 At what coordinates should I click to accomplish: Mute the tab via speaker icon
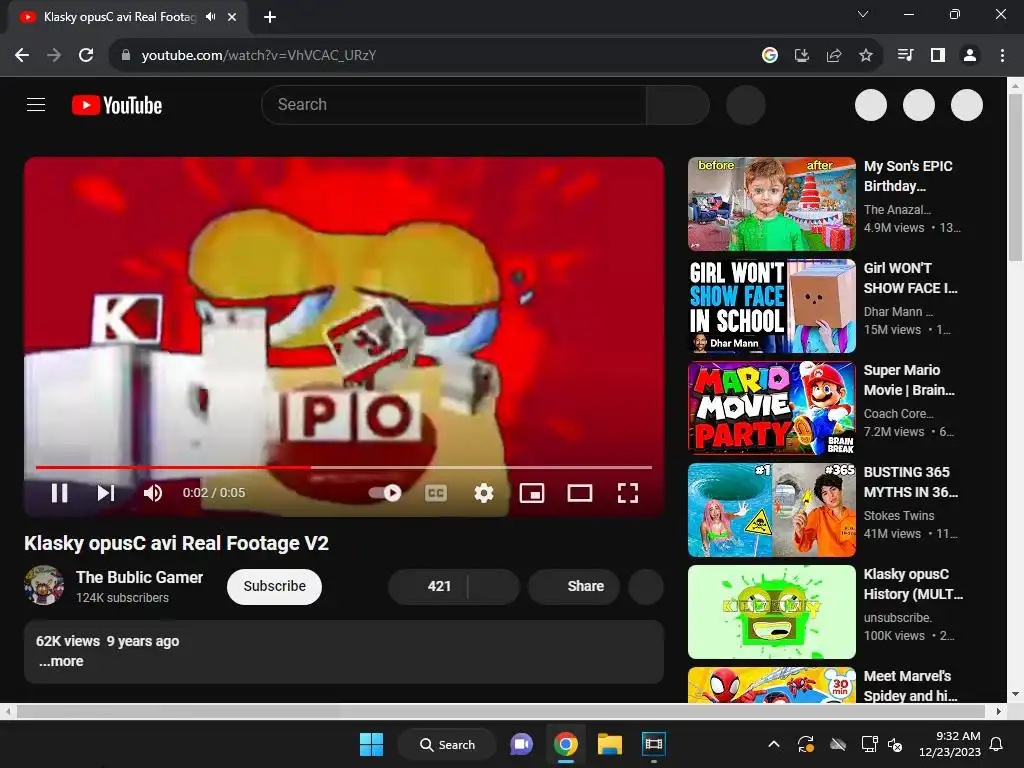pyautogui.click(x=210, y=17)
